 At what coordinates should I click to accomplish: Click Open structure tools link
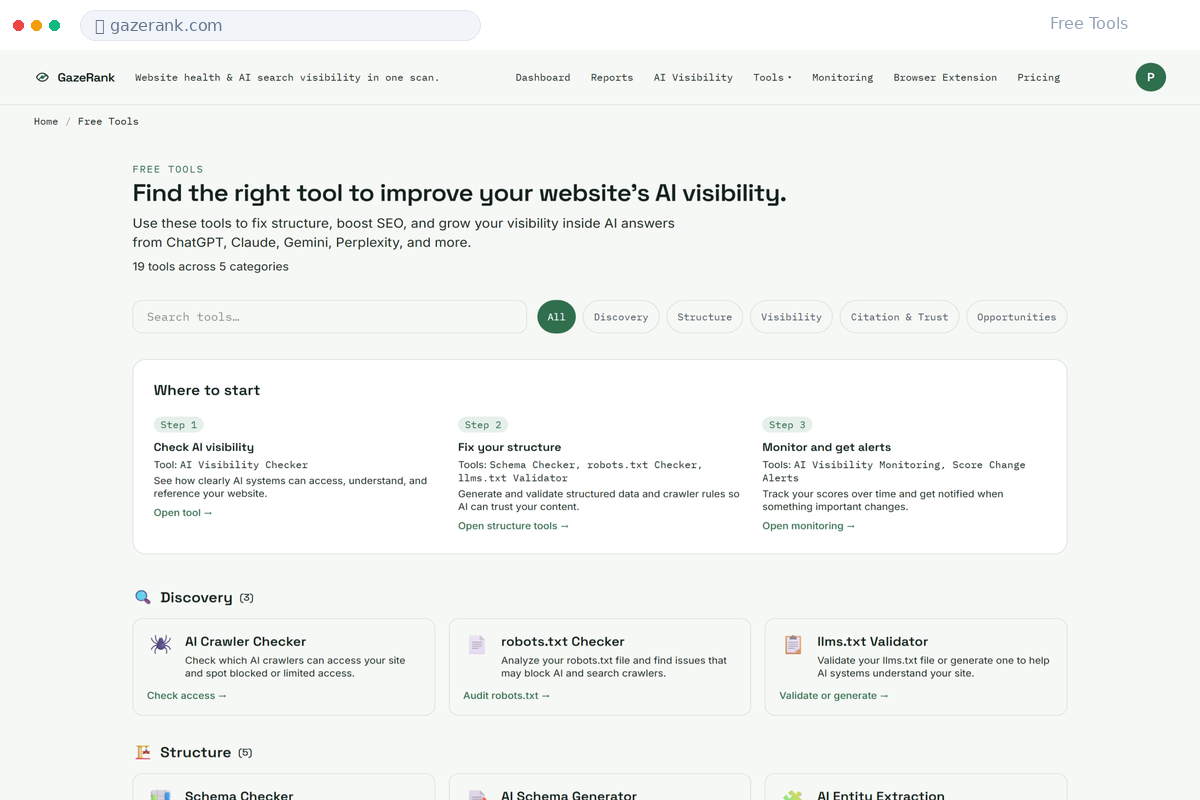pyautogui.click(x=514, y=526)
